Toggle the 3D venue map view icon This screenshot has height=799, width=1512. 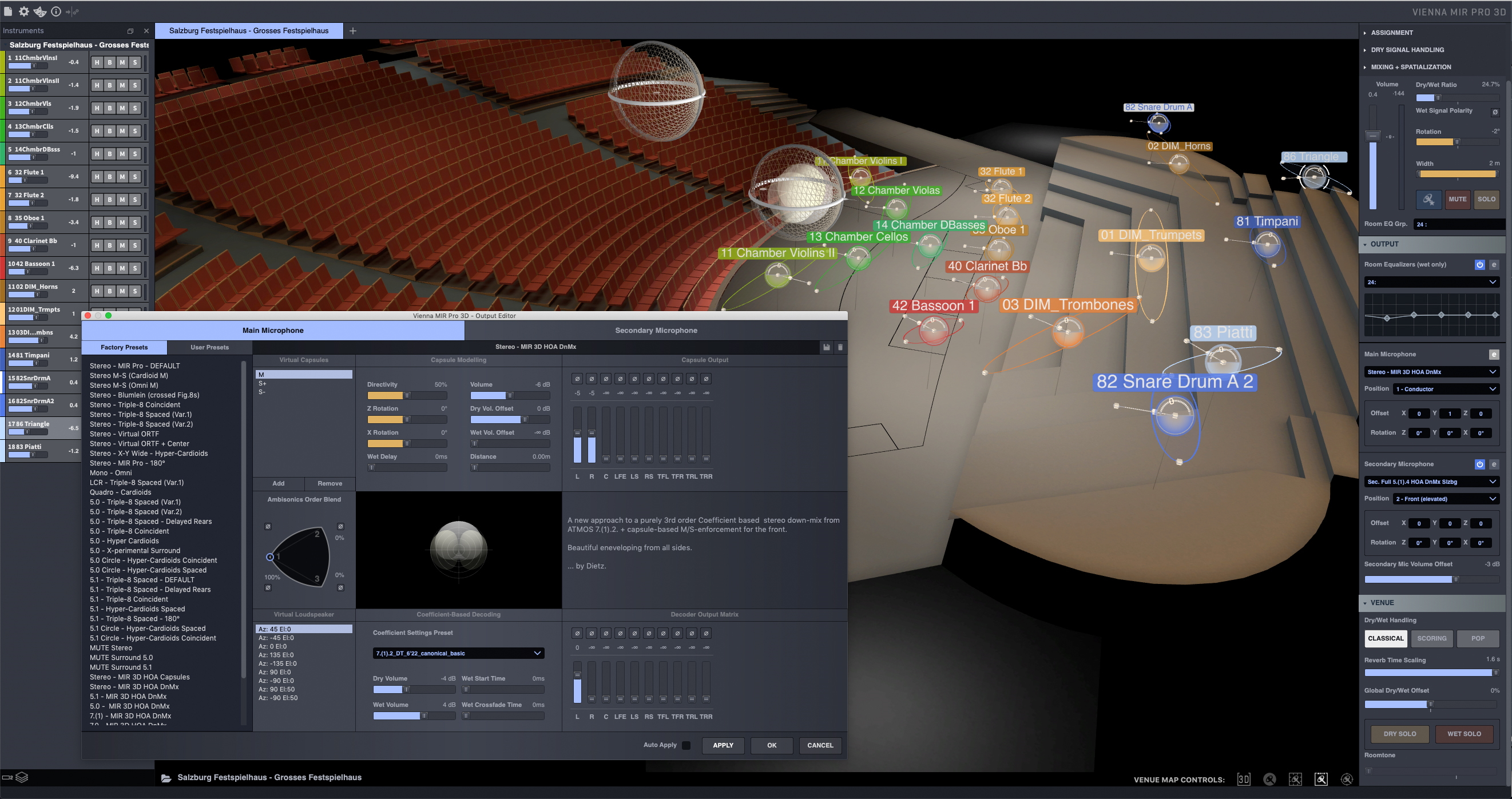point(1243,779)
